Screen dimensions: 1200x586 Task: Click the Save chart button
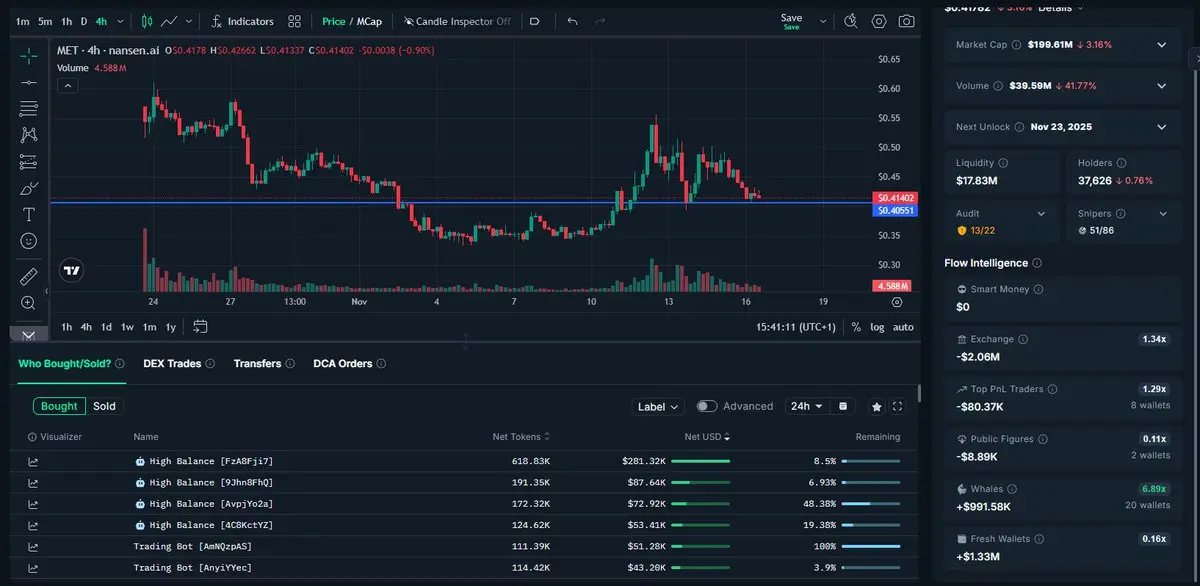pyautogui.click(x=791, y=19)
